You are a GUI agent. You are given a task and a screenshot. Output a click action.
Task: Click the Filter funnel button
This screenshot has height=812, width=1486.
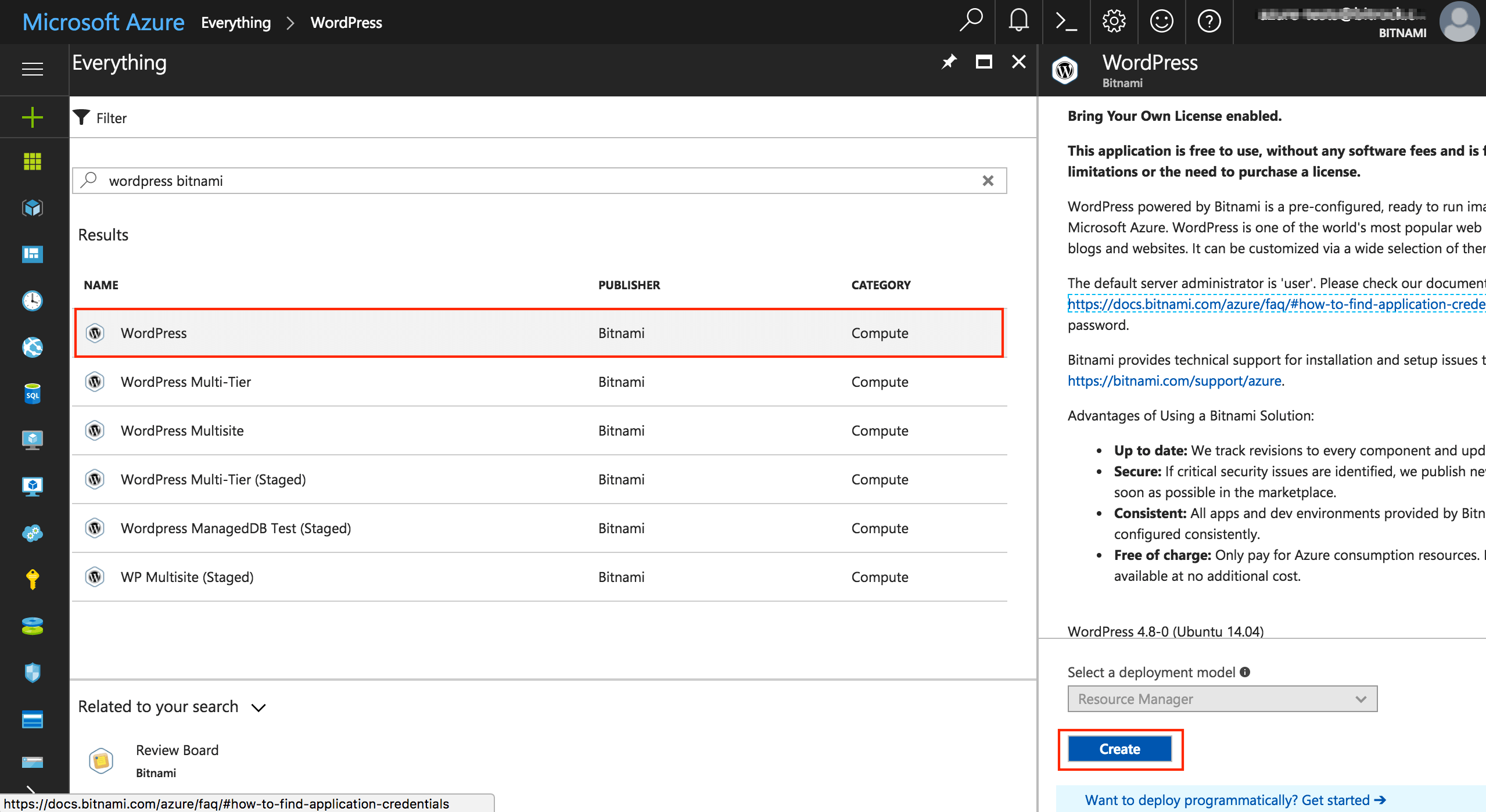(100, 118)
